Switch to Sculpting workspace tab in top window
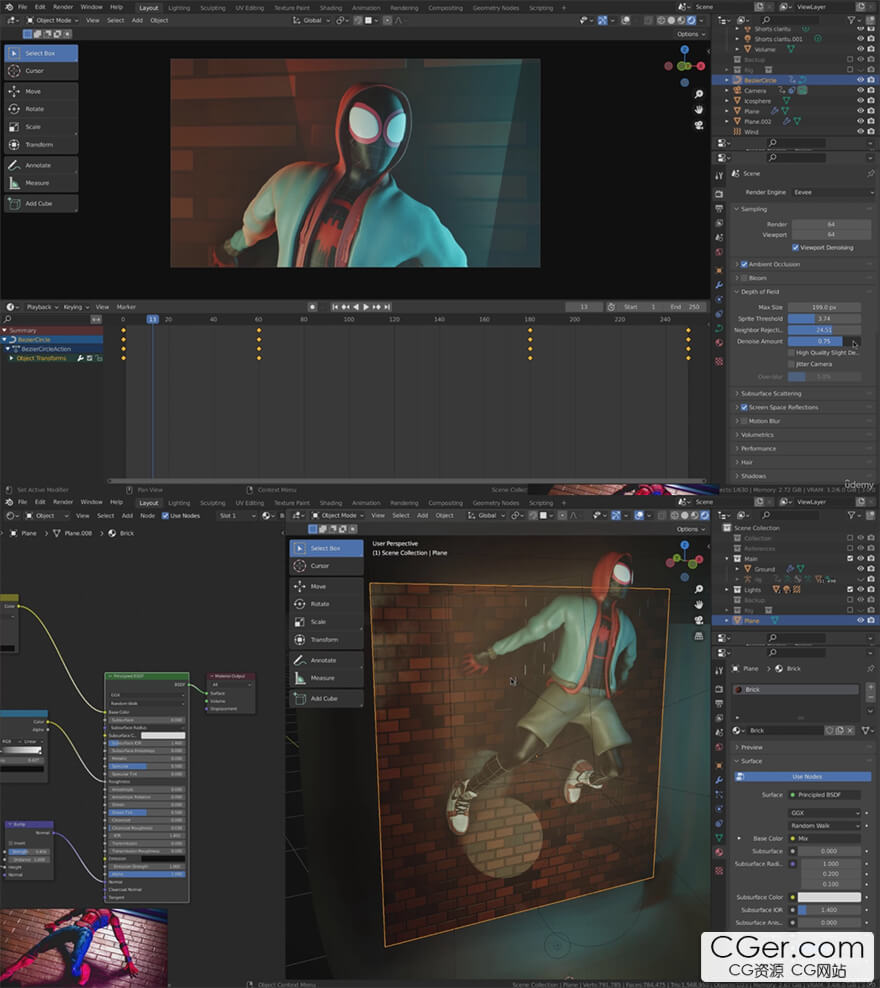The height and width of the screenshot is (988, 880). pyautogui.click(x=213, y=8)
